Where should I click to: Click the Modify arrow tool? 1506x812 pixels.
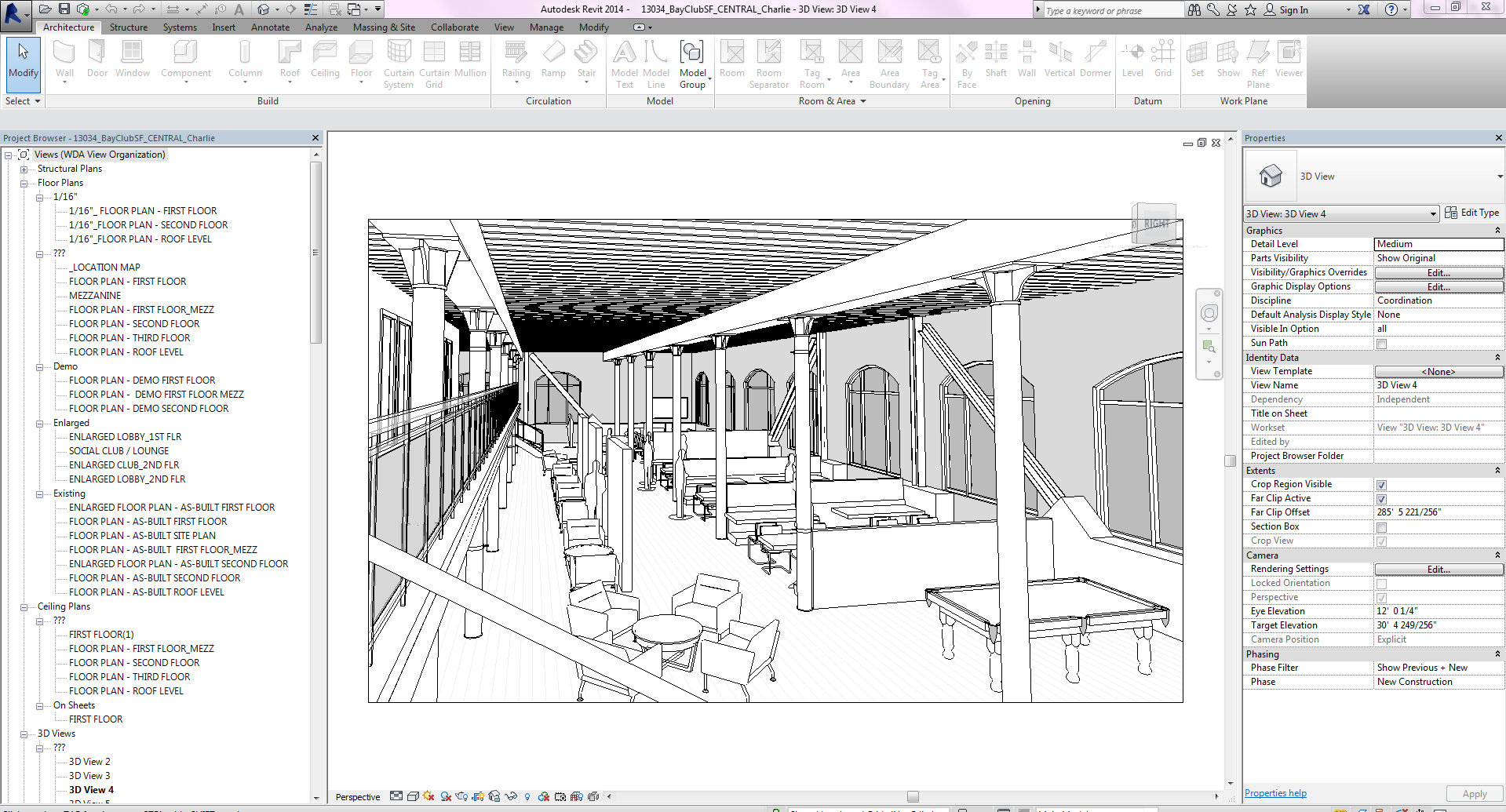(24, 61)
